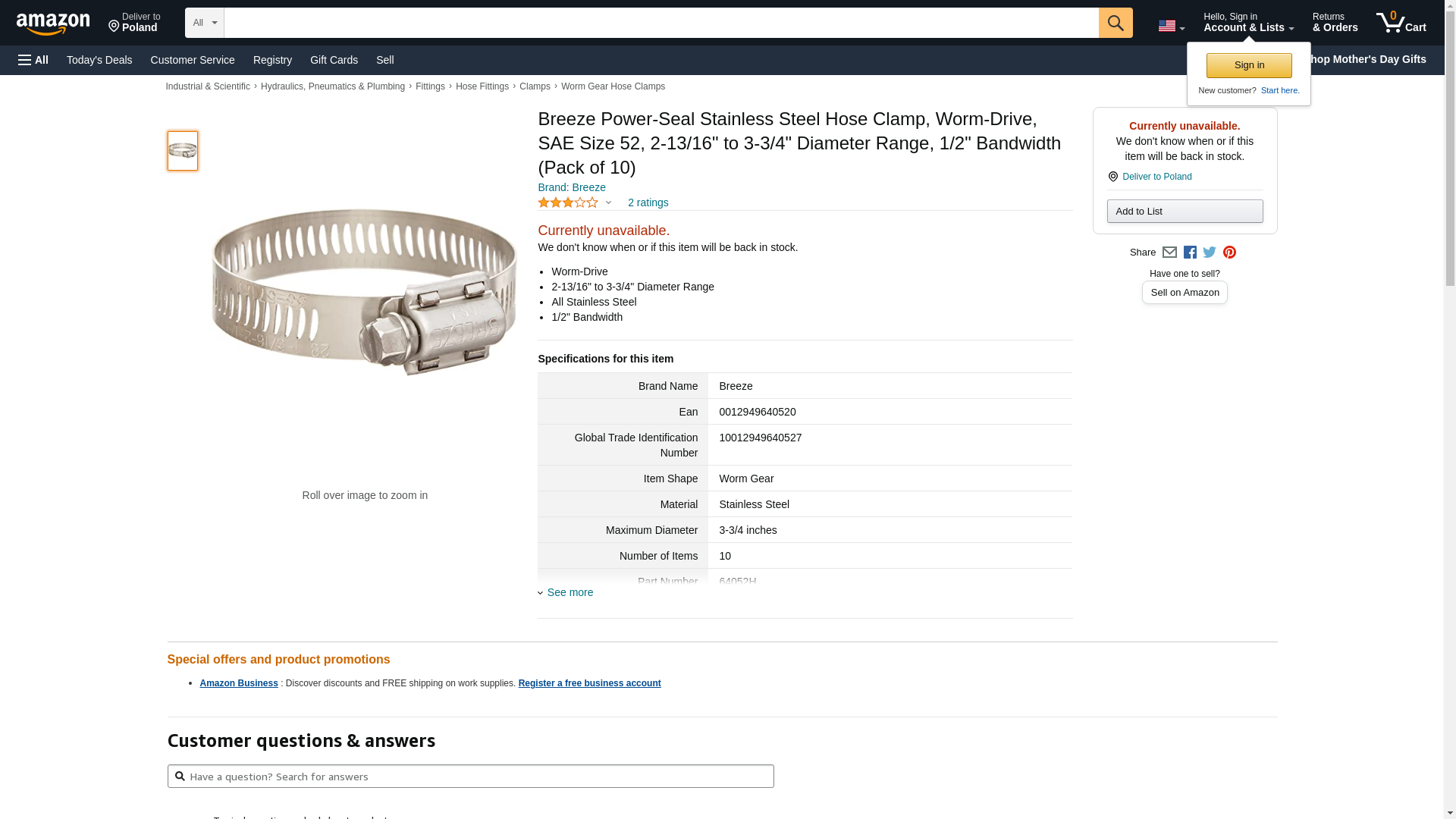This screenshot has width=1456, height=819.
Task: Expand See more specifications
Action: tap(570, 592)
